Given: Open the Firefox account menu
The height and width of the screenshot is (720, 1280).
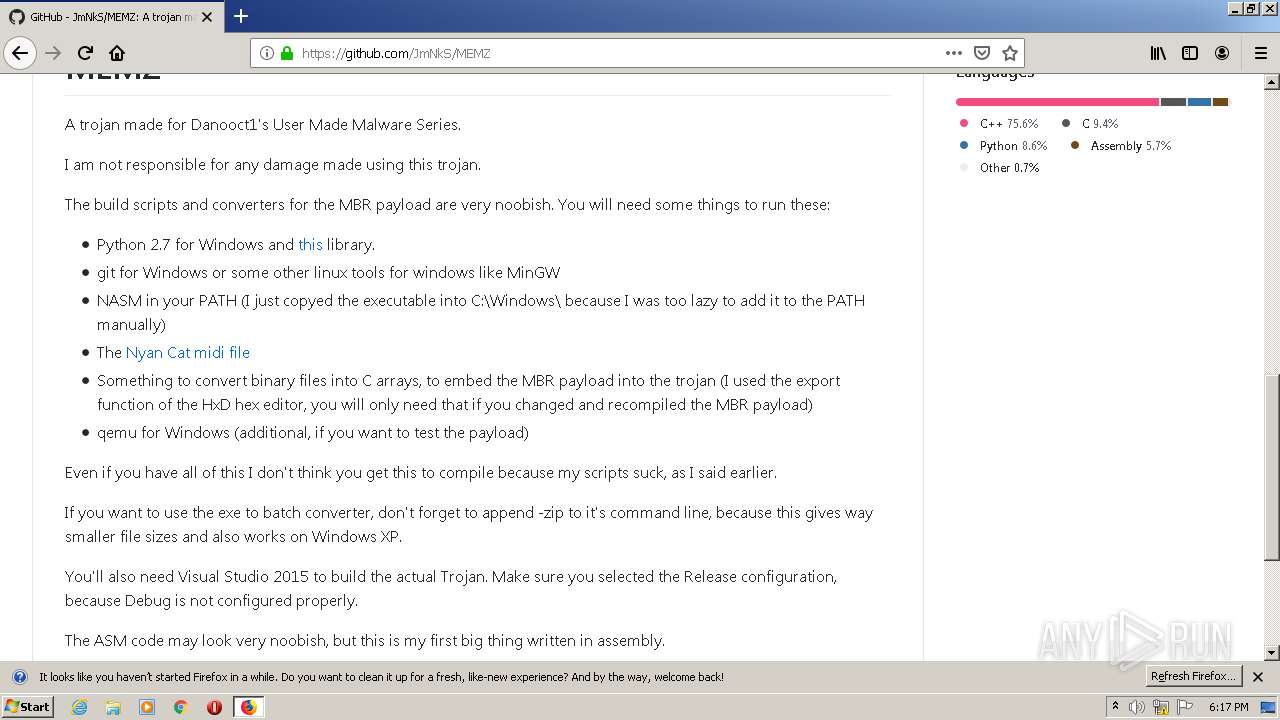Looking at the screenshot, I should [x=1222, y=53].
